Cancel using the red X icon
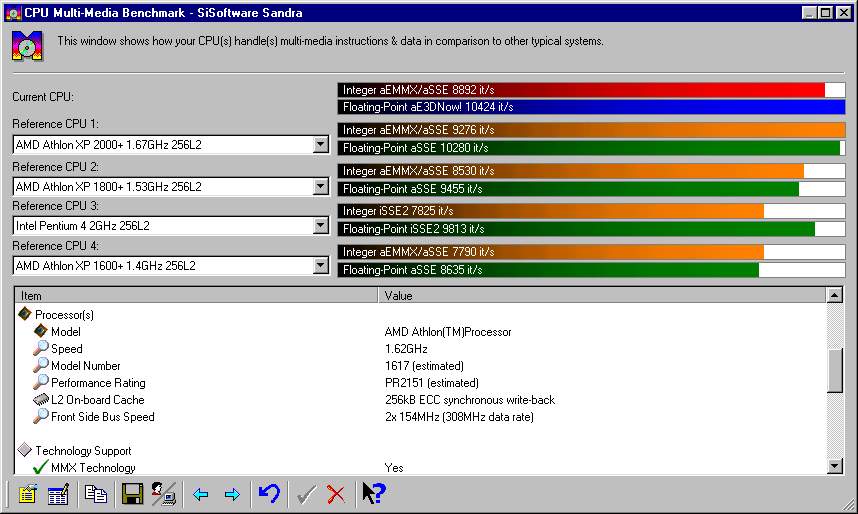 click(335, 494)
